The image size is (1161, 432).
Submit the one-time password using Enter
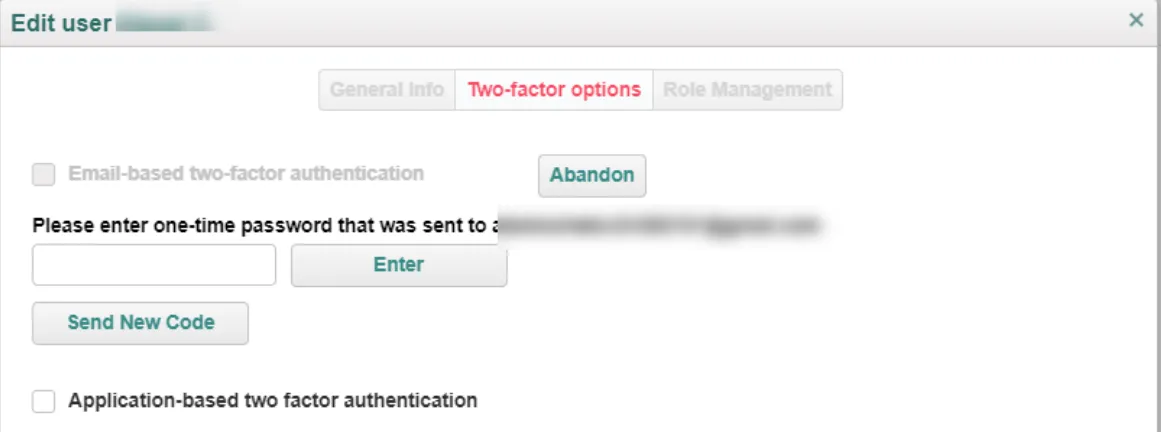(x=399, y=265)
